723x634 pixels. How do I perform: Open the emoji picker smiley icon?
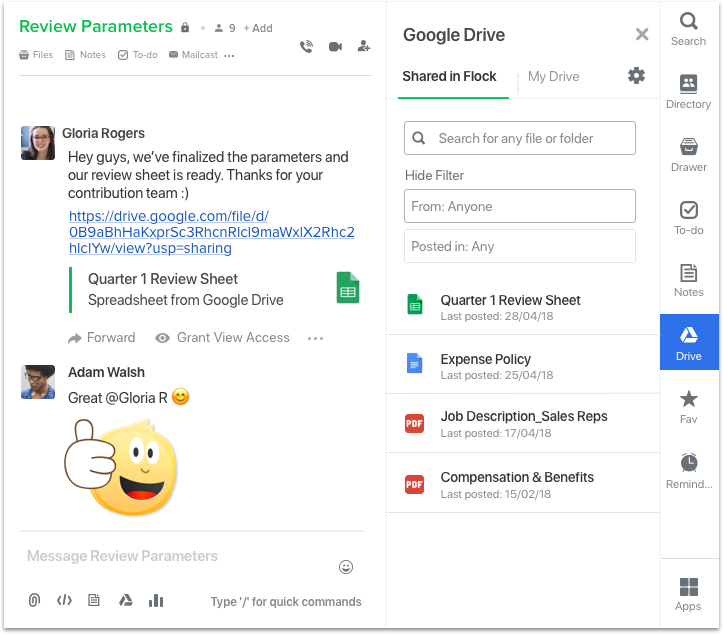tap(346, 567)
